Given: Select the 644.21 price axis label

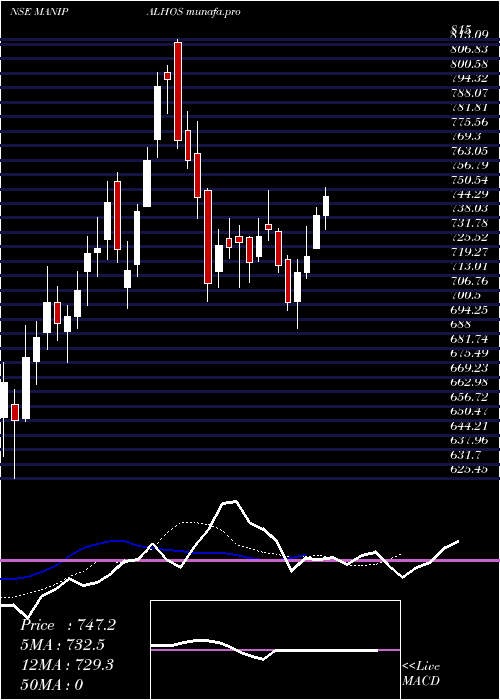Looking at the screenshot, I should click(x=469, y=426).
